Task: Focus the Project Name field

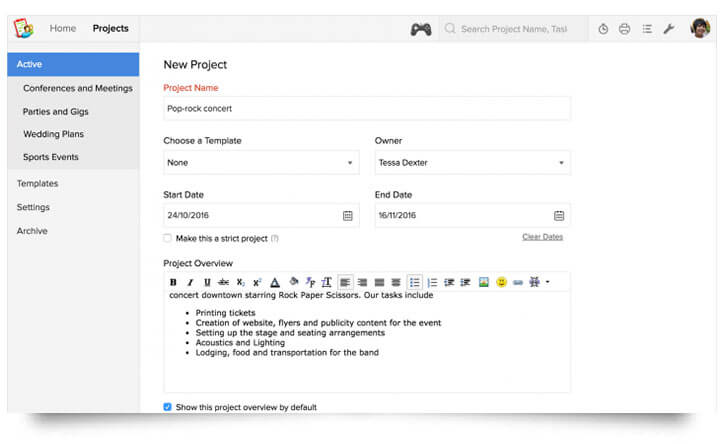Action: [x=367, y=109]
